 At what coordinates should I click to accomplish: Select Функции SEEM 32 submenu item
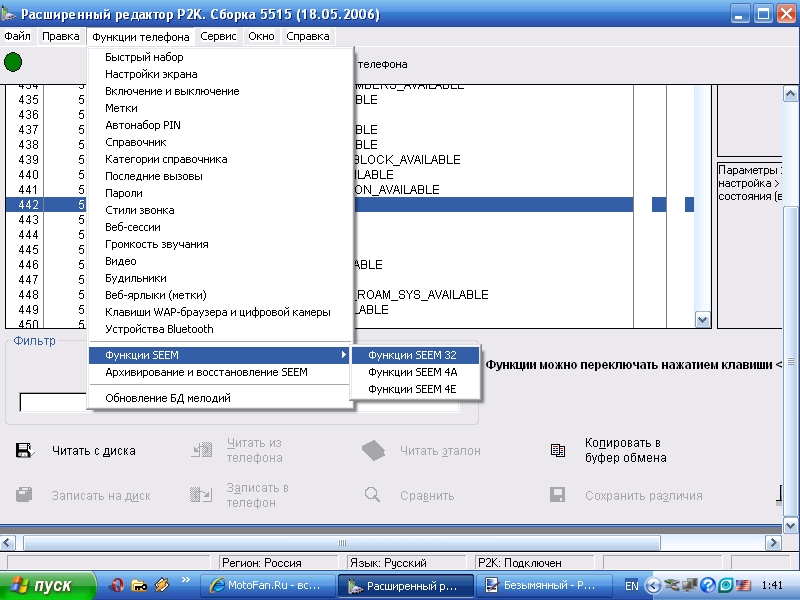coord(415,355)
